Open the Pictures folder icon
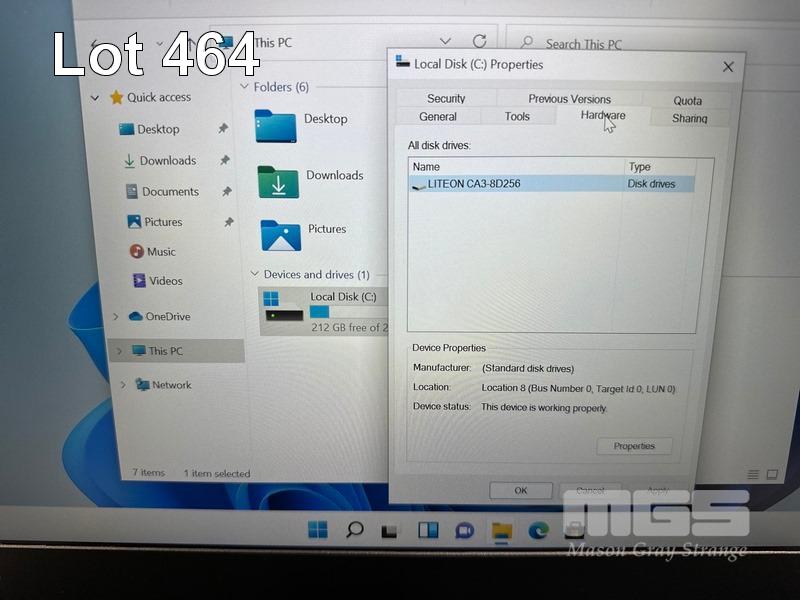 tap(280, 235)
